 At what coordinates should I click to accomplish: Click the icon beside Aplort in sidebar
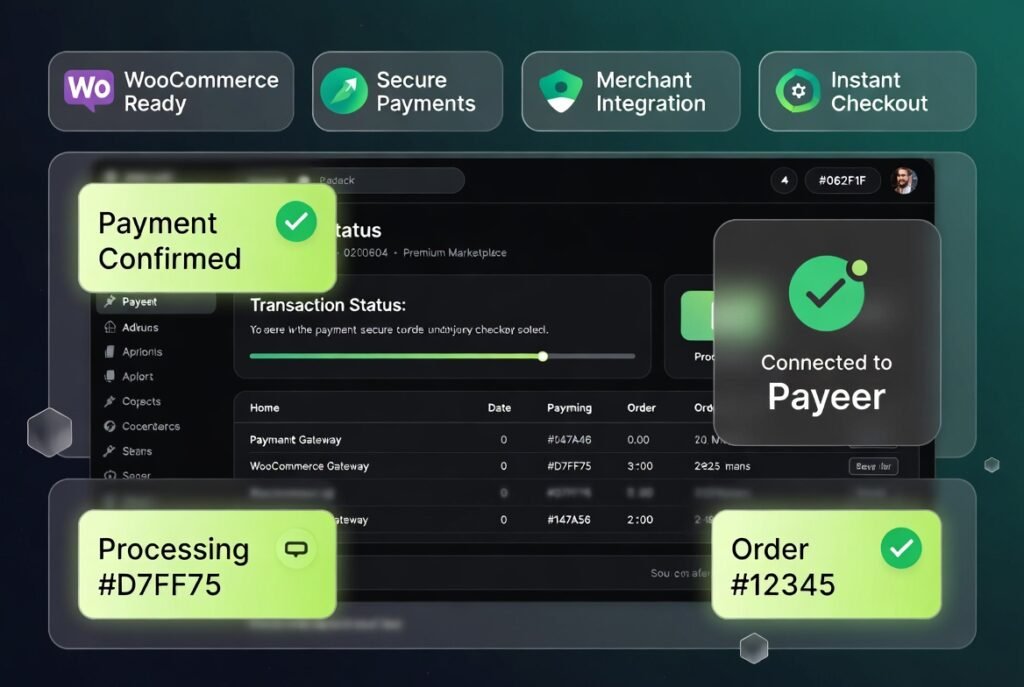click(110, 377)
